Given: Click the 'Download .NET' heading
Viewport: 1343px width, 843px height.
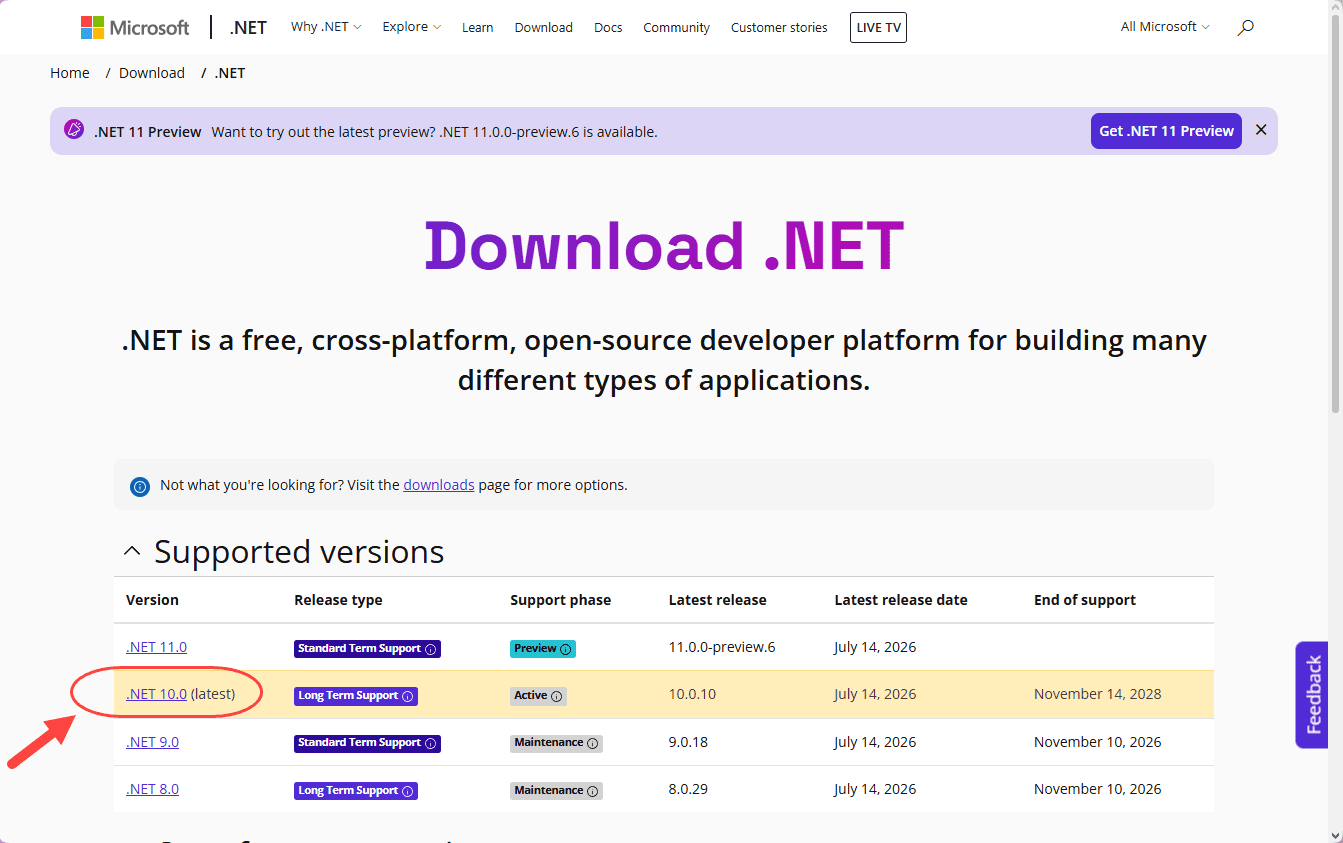Looking at the screenshot, I should click(664, 245).
